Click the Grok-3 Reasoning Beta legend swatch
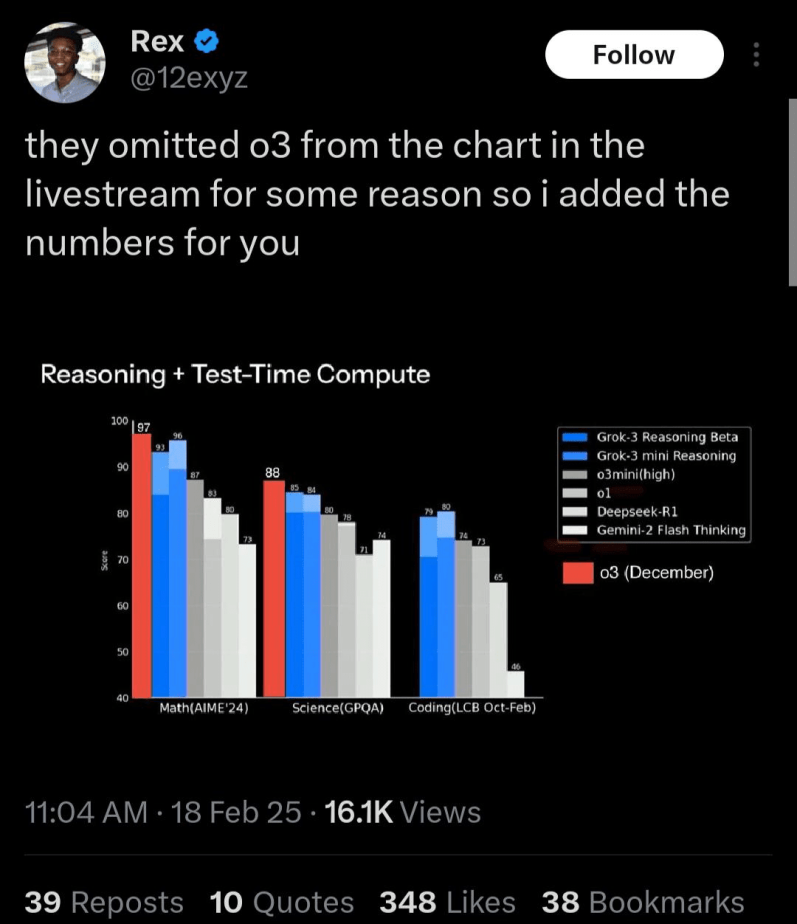Image resolution: width=797 pixels, height=924 pixels. 575,437
